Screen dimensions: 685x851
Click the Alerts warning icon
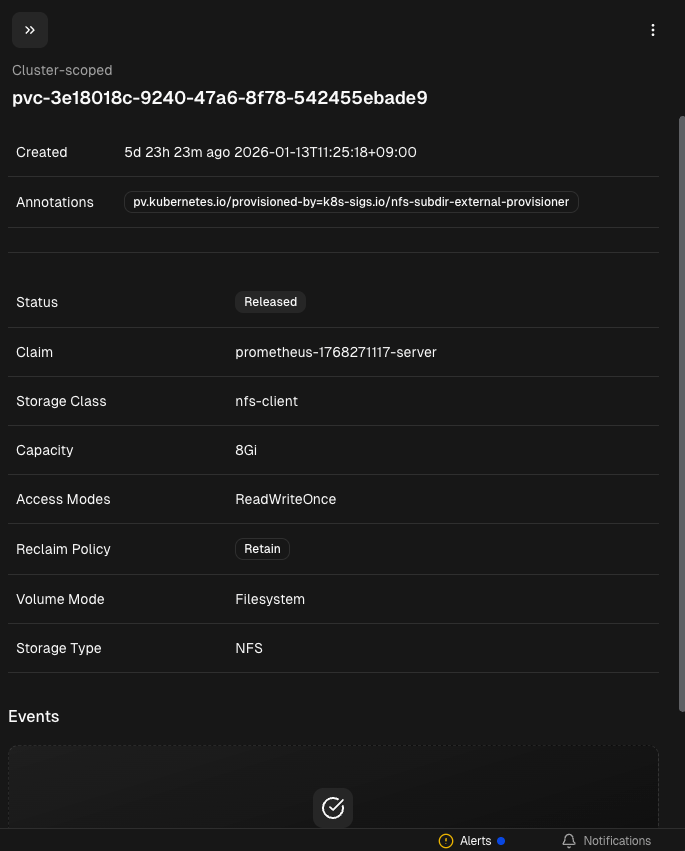pos(446,841)
